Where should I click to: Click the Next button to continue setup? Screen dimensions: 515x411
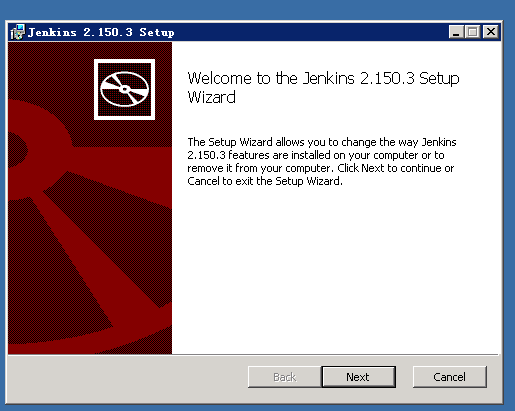(x=359, y=377)
